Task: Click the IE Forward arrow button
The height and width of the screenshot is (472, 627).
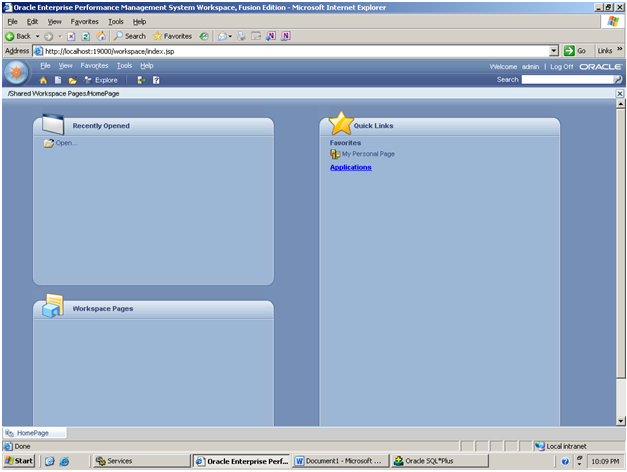Action: click(x=48, y=36)
